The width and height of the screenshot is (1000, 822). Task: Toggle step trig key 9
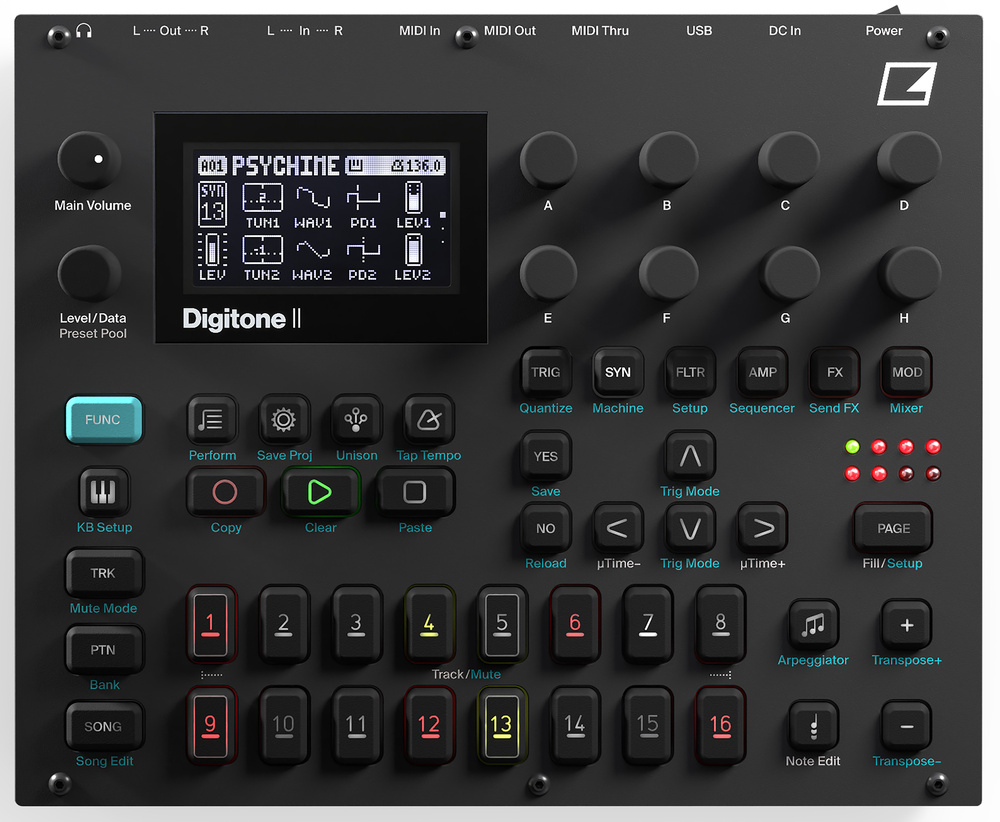[x=211, y=726]
